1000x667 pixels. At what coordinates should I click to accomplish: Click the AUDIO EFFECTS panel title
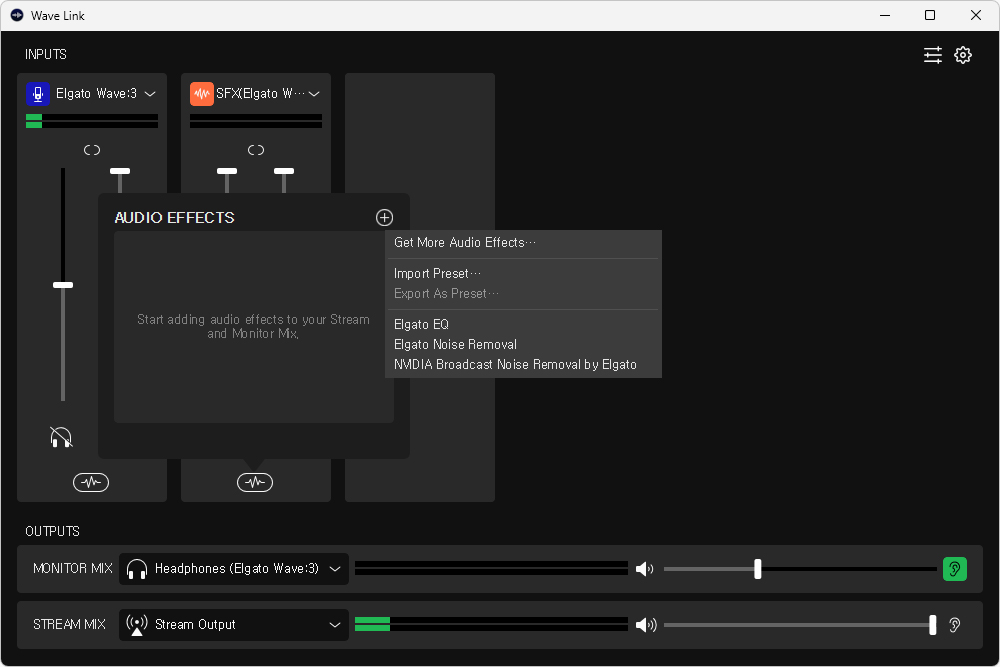(x=174, y=217)
